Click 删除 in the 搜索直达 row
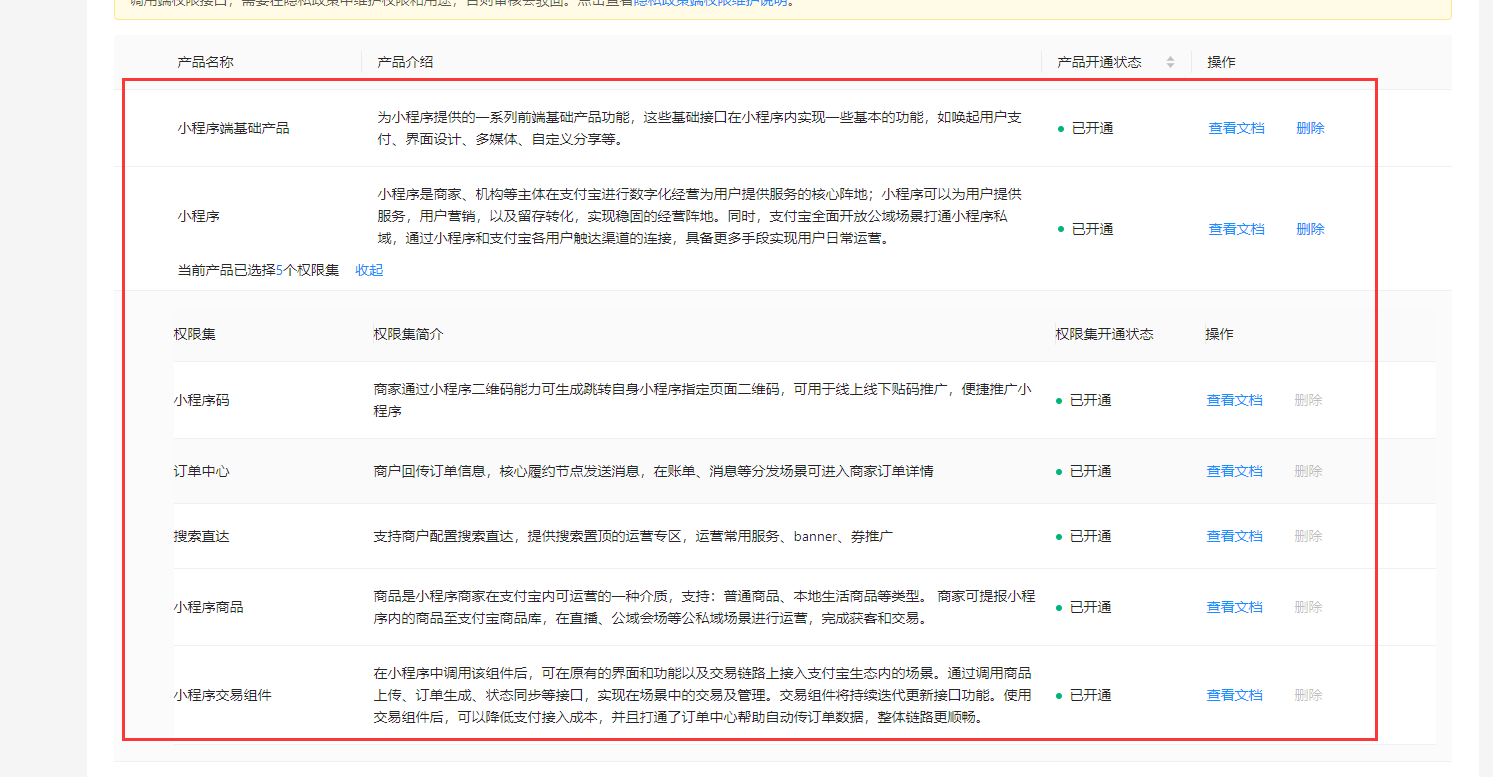1493x777 pixels. coord(1308,536)
